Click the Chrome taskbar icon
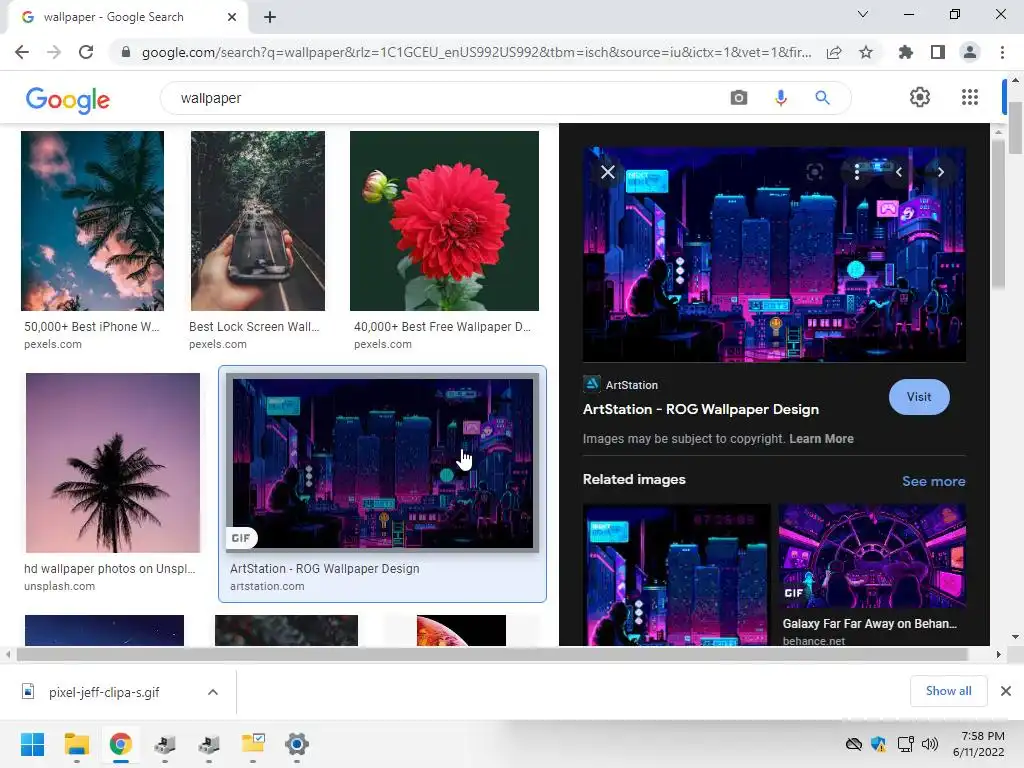The image size is (1024, 768). (x=121, y=744)
